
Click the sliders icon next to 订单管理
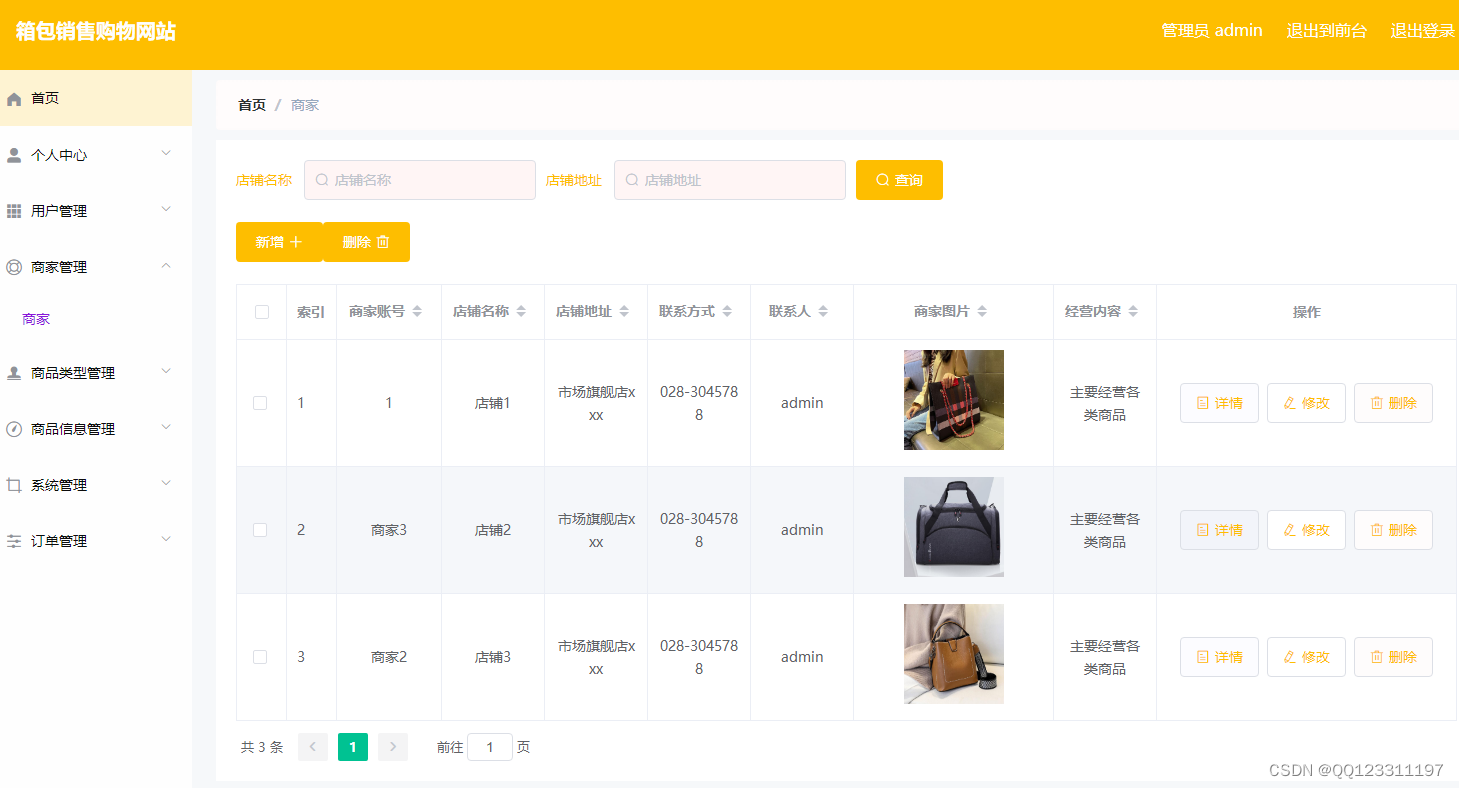point(14,541)
